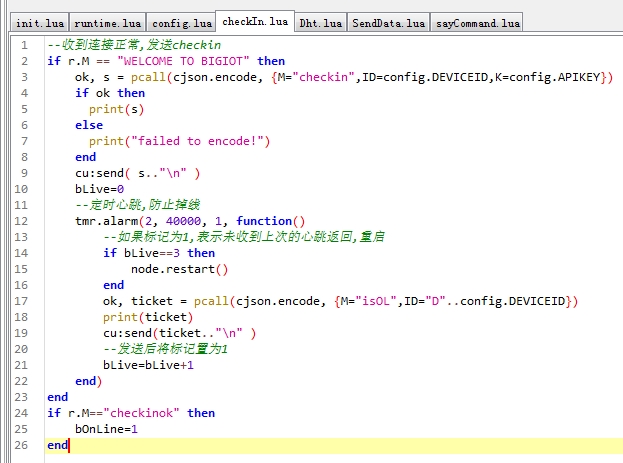Click "config.DEVICEID" on line 17
This screenshot has height=463, width=623.
[x=513, y=301]
